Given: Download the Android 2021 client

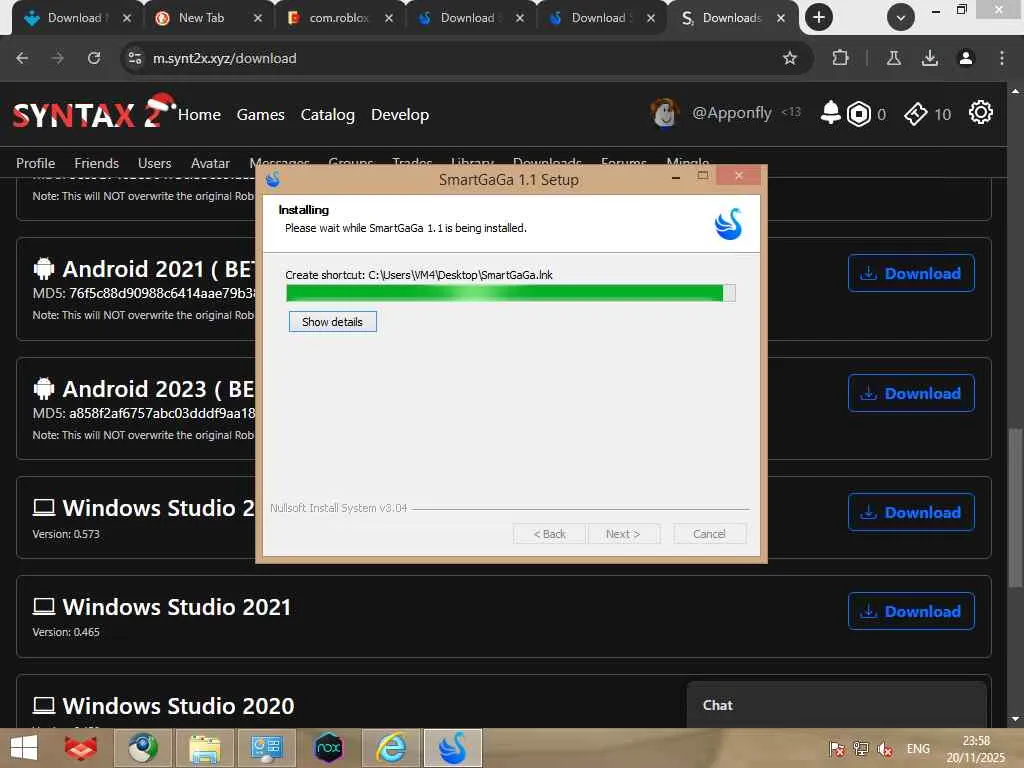Looking at the screenshot, I should pyautogui.click(x=911, y=273).
